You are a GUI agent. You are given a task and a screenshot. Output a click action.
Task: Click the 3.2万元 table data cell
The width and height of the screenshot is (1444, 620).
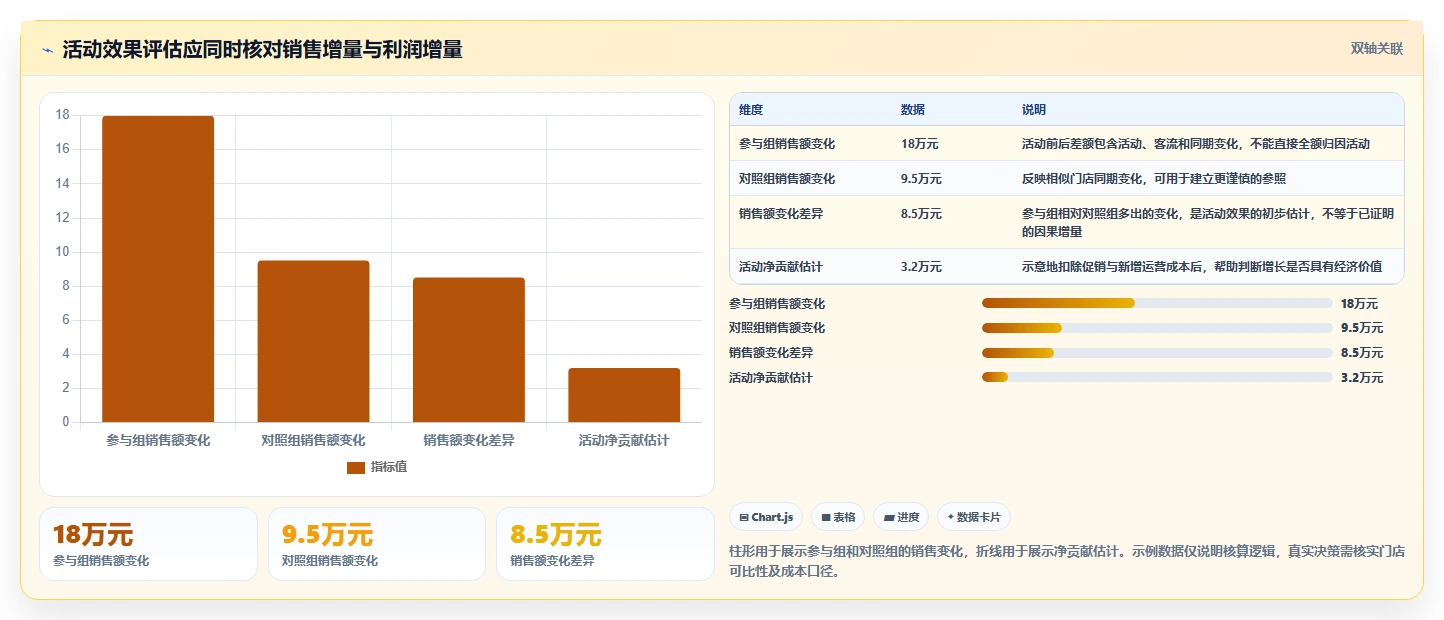(x=921, y=267)
